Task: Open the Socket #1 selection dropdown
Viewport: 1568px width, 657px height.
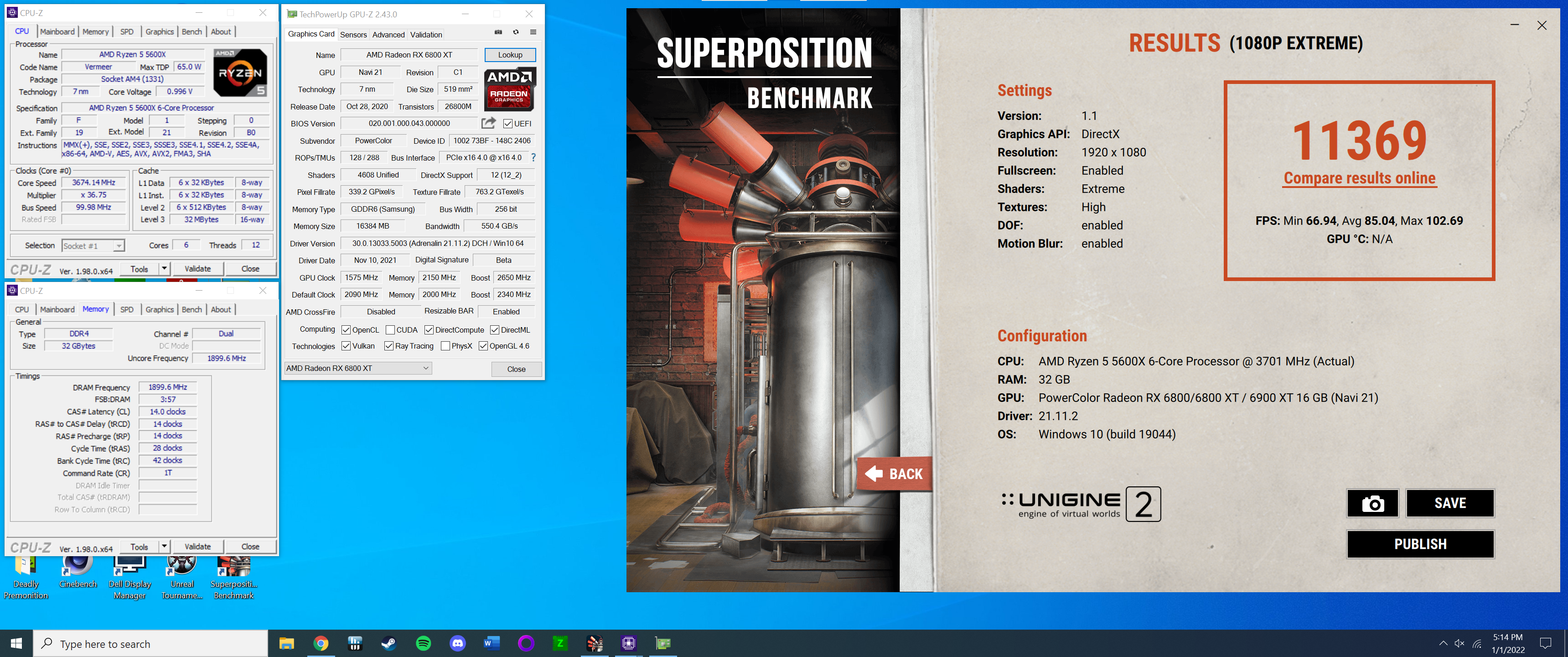Action: pyautogui.click(x=93, y=245)
